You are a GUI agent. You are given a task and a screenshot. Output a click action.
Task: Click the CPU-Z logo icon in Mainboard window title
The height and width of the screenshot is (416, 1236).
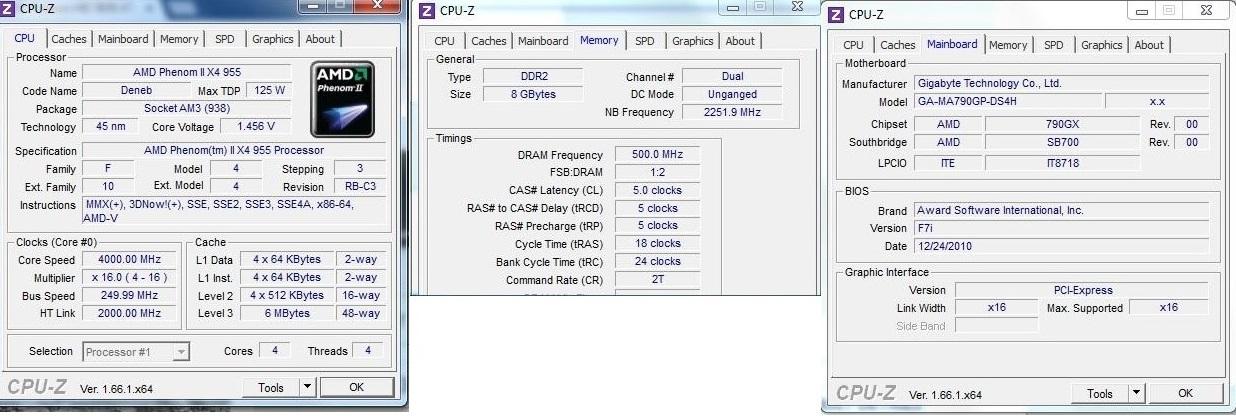tap(834, 14)
